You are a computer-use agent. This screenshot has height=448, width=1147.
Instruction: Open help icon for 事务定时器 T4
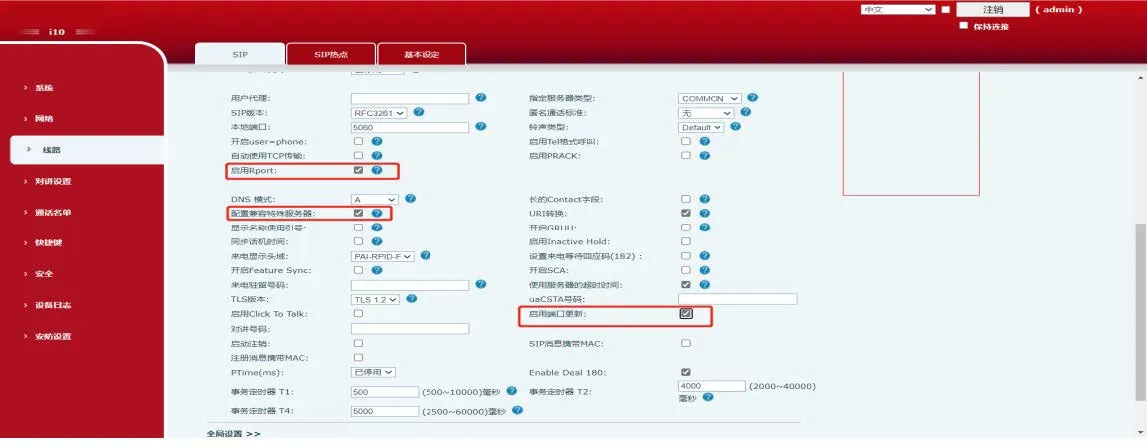(x=512, y=411)
